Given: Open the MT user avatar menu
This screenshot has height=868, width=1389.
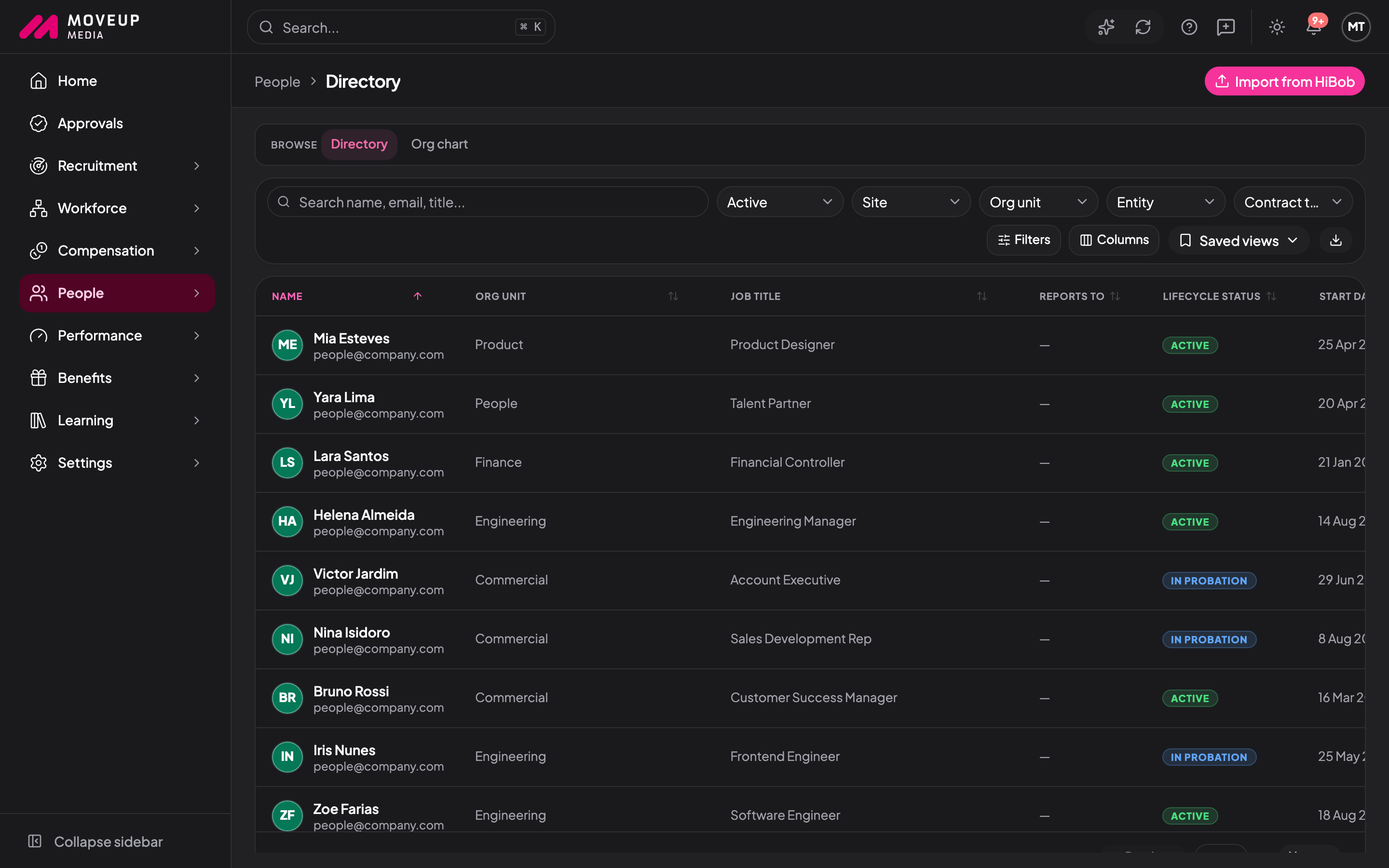Looking at the screenshot, I should pyautogui.click(x=1356, y=27).
